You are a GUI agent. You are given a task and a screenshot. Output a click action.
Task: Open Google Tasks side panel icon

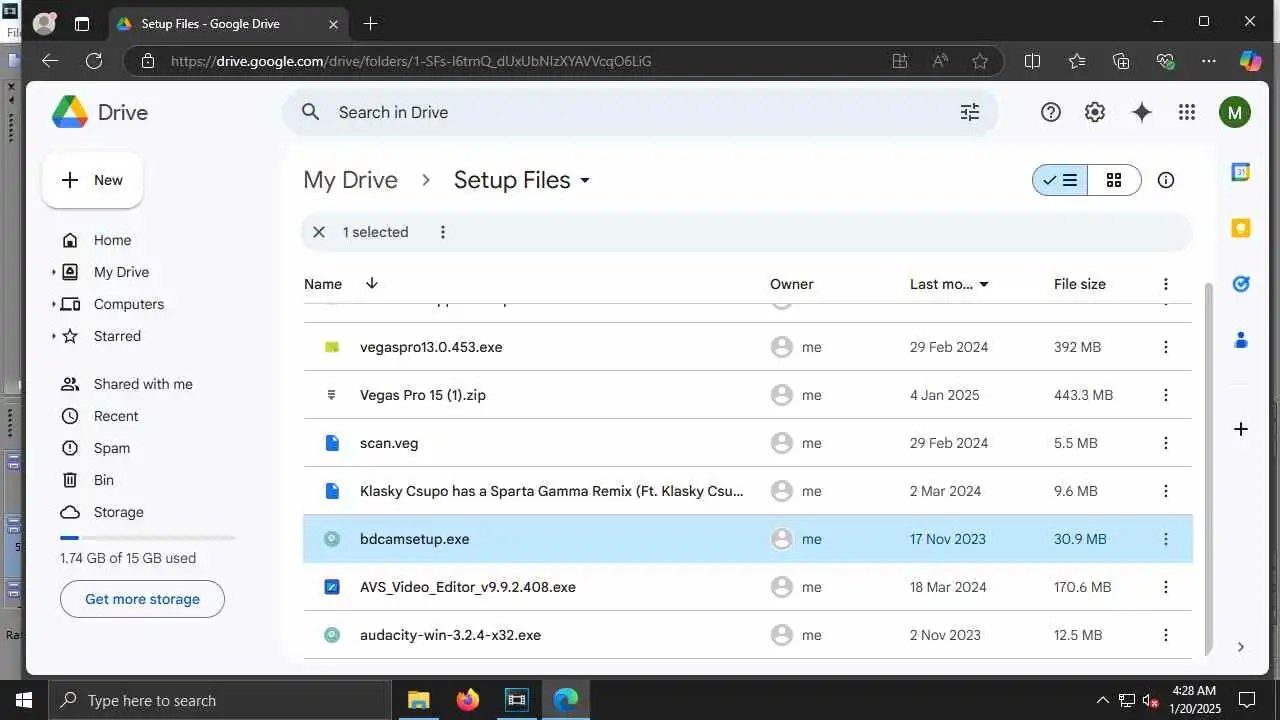(1241, 284)
